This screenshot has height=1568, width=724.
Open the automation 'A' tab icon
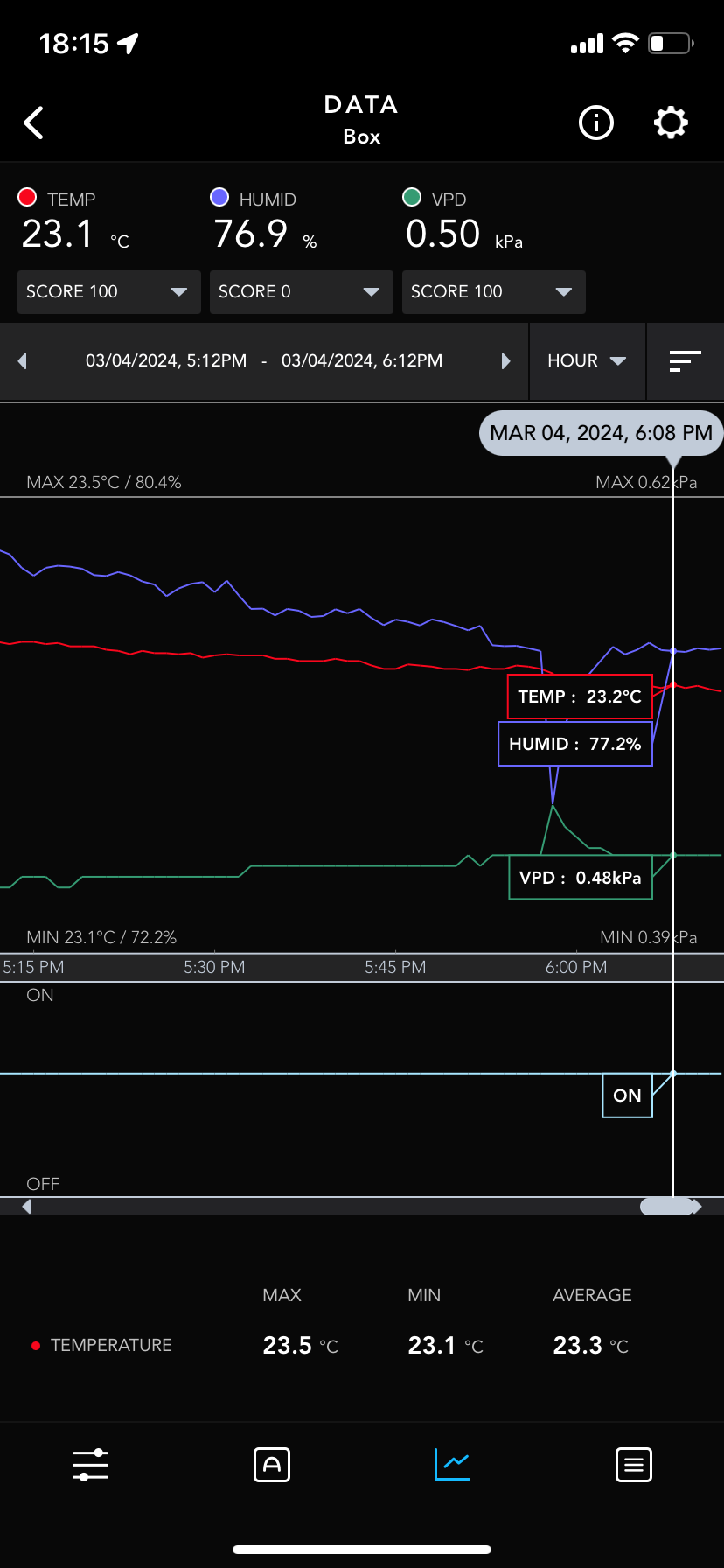(271, 1465)
